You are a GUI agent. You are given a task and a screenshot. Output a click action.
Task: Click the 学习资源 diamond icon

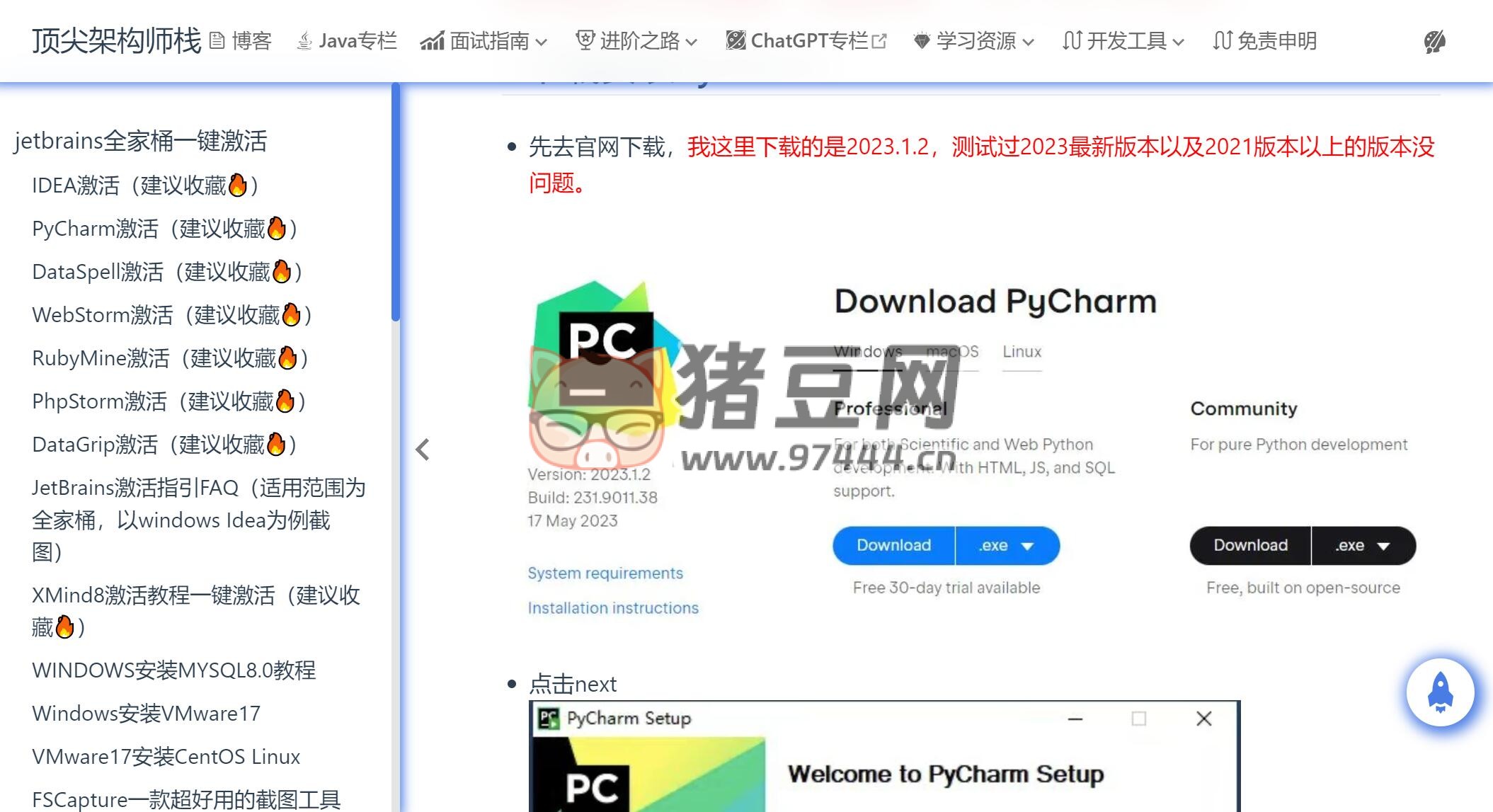click(922, 42)
